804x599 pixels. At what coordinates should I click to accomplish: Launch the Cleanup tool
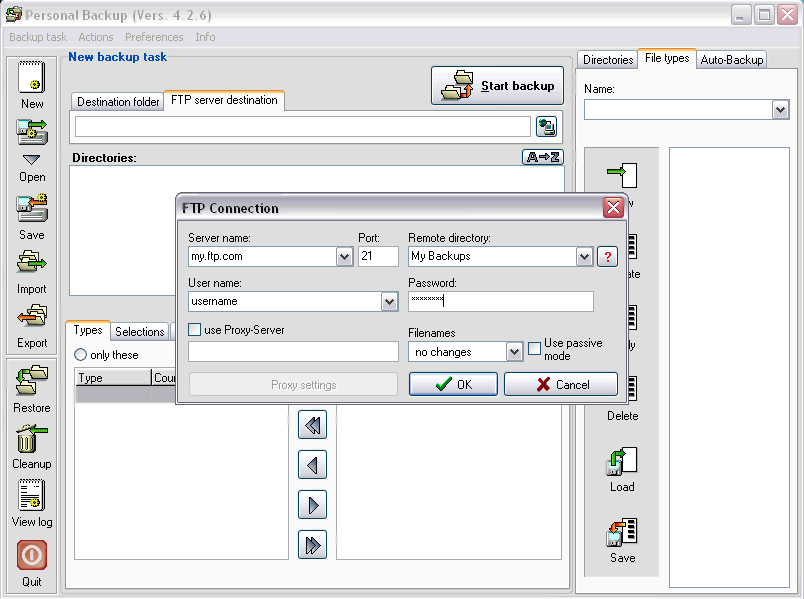pos(32,438)
